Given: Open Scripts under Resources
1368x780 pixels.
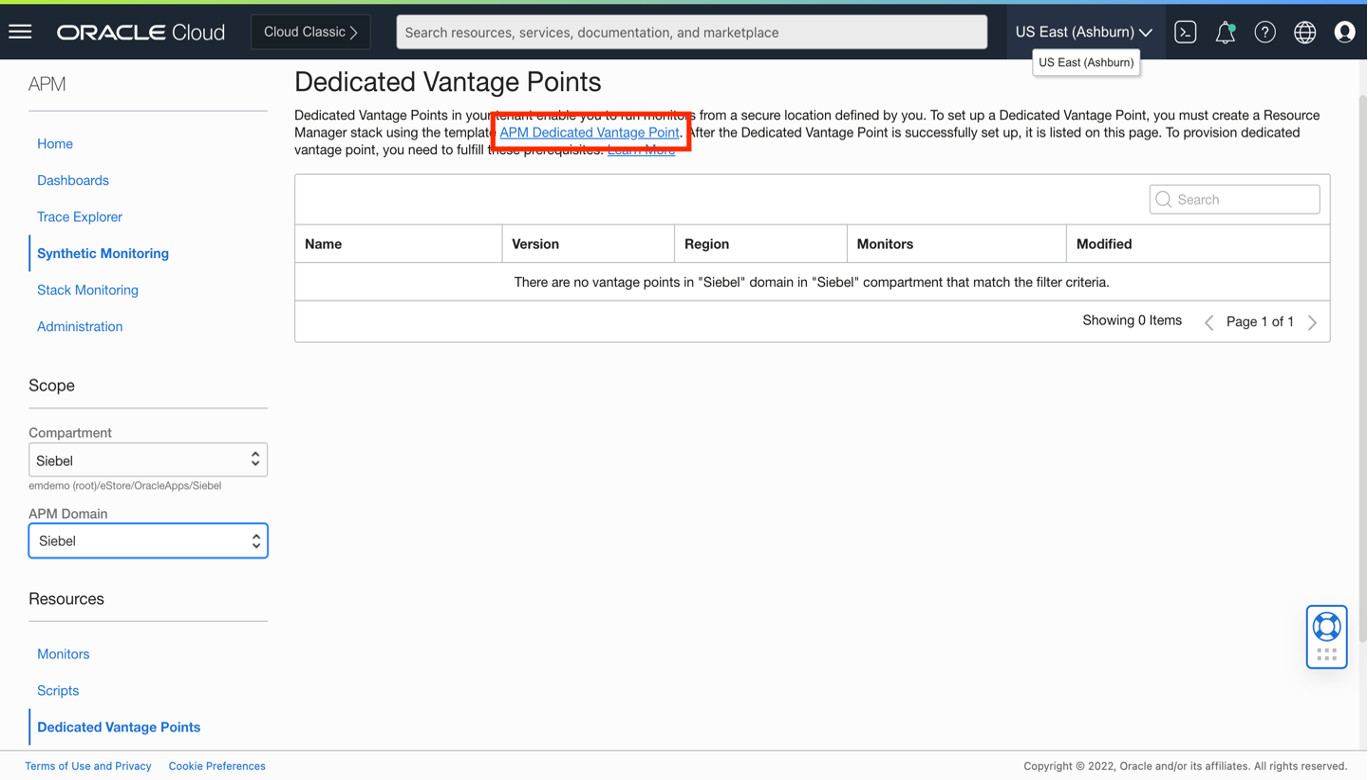Looking at the screenshot, I should coord(58,691).
